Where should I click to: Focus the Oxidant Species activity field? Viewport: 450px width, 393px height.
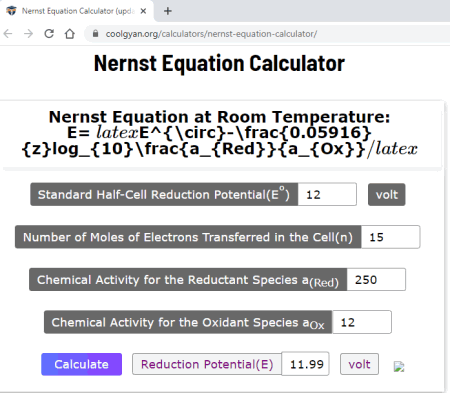[362, 322]
